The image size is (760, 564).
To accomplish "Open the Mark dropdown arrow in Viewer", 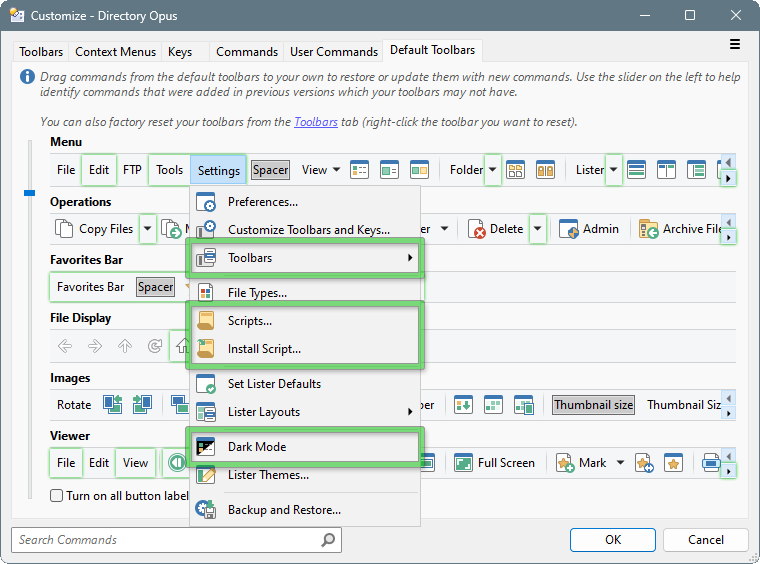I will [x=620, y=463].
